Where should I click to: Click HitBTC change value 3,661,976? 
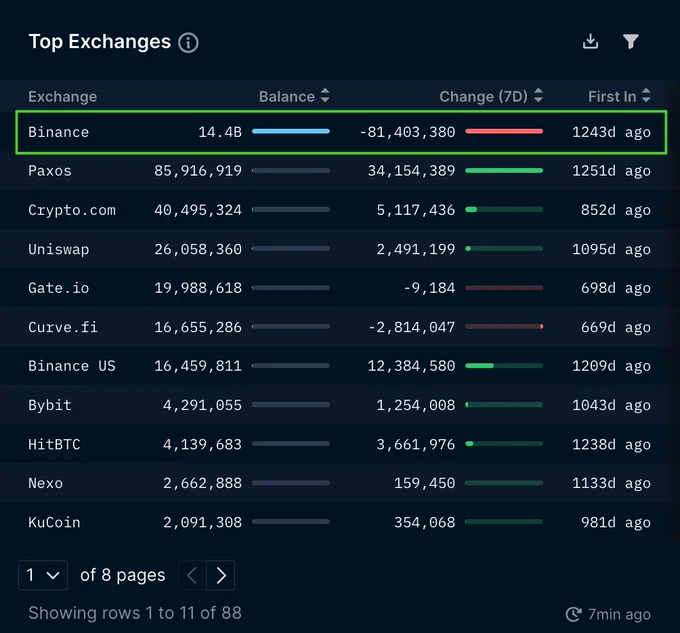pyautogui.click(x=416, y=444)
